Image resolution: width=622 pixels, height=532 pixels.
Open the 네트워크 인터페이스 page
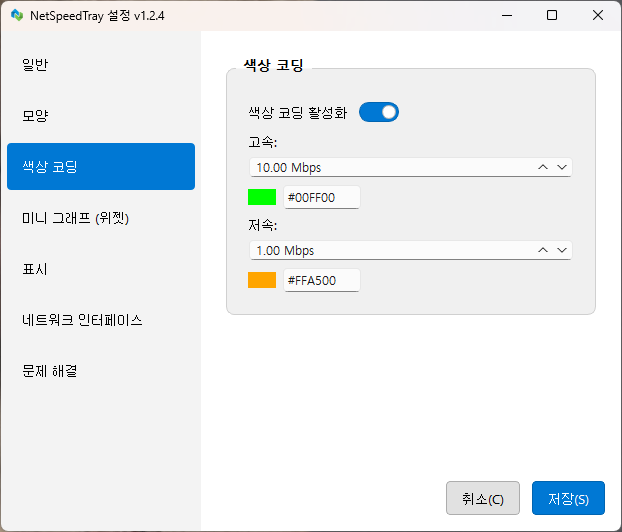(101, 320)
